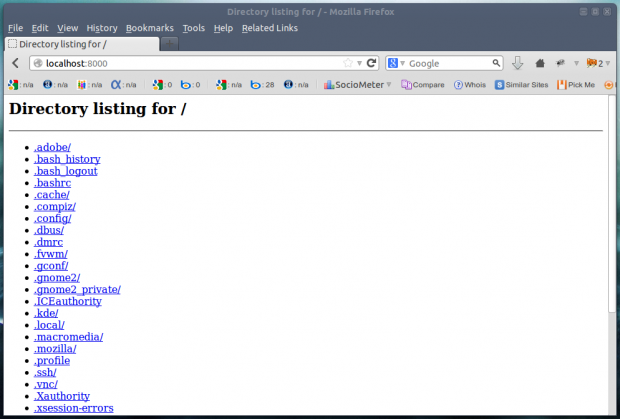This screenshot has width=620, height=419.
Task: Open the SocioMeter toolbar button
Action: coord(353,85)
